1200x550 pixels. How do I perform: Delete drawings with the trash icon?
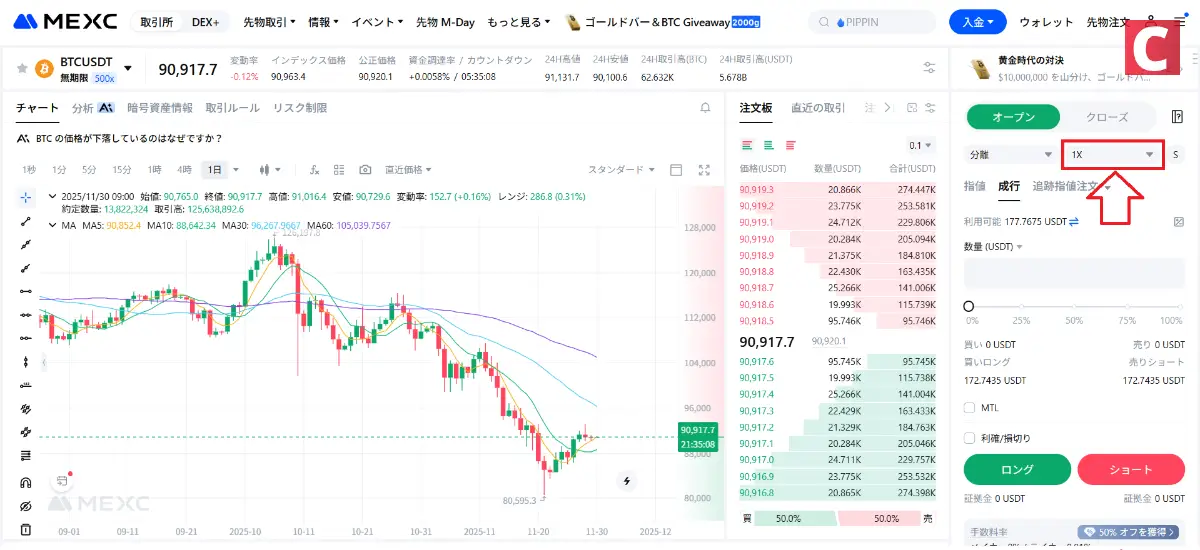click(x=26, y=530)
